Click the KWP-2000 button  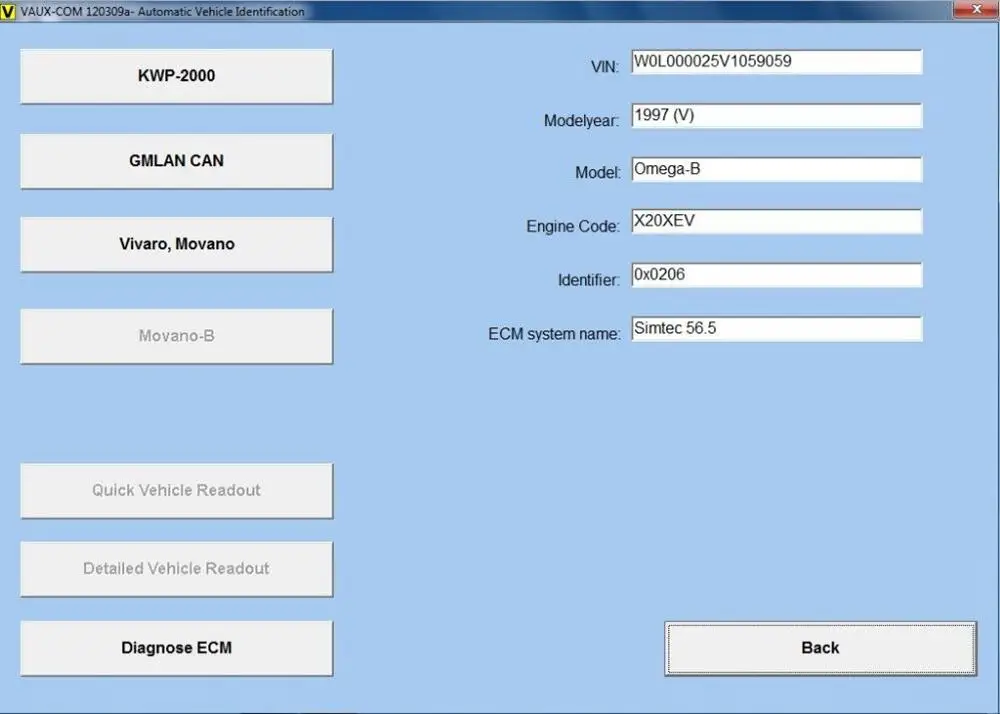[x=177, y=76]
